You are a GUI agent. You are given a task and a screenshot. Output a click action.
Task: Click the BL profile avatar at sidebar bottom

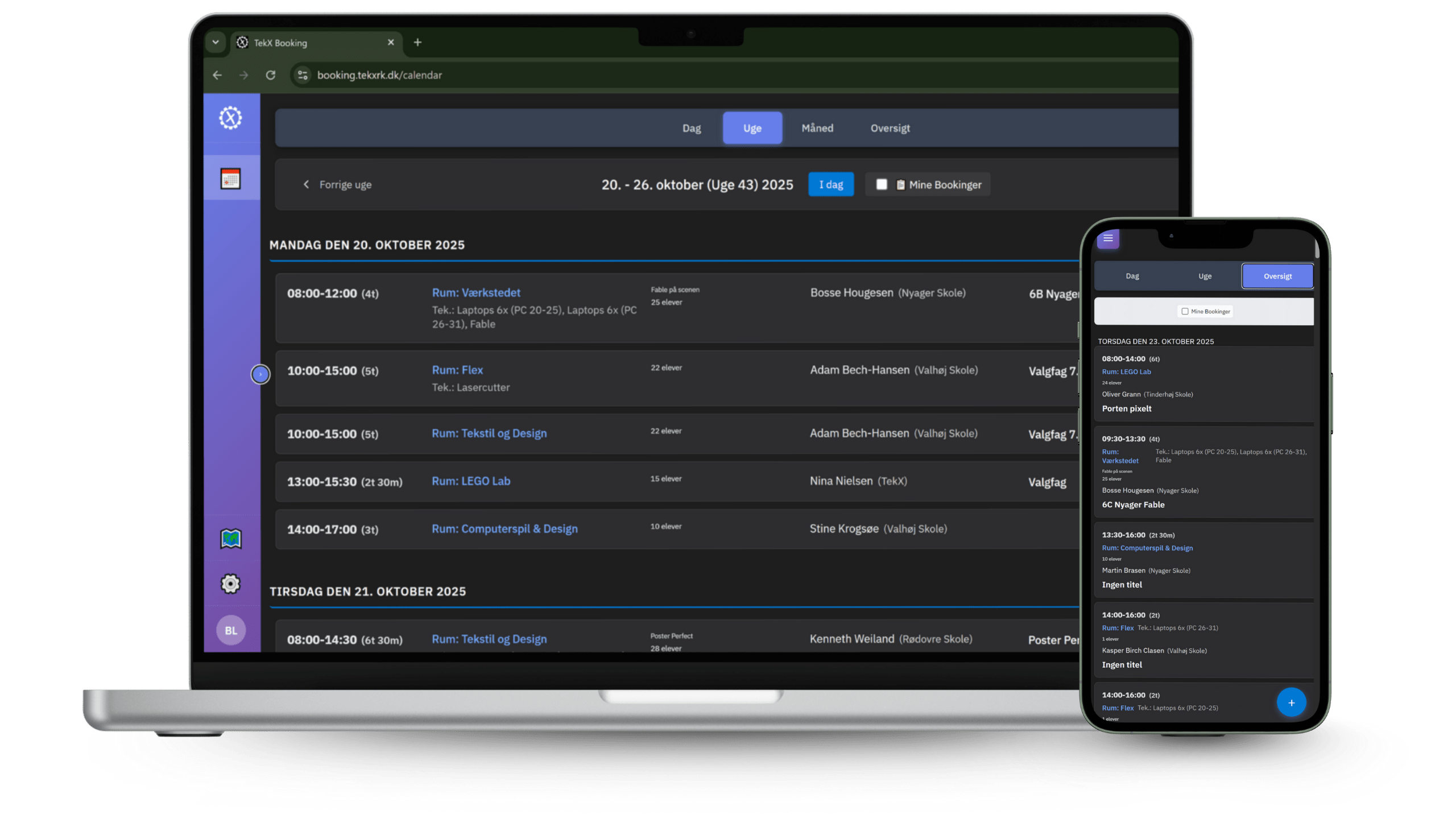tap(231, 630)
